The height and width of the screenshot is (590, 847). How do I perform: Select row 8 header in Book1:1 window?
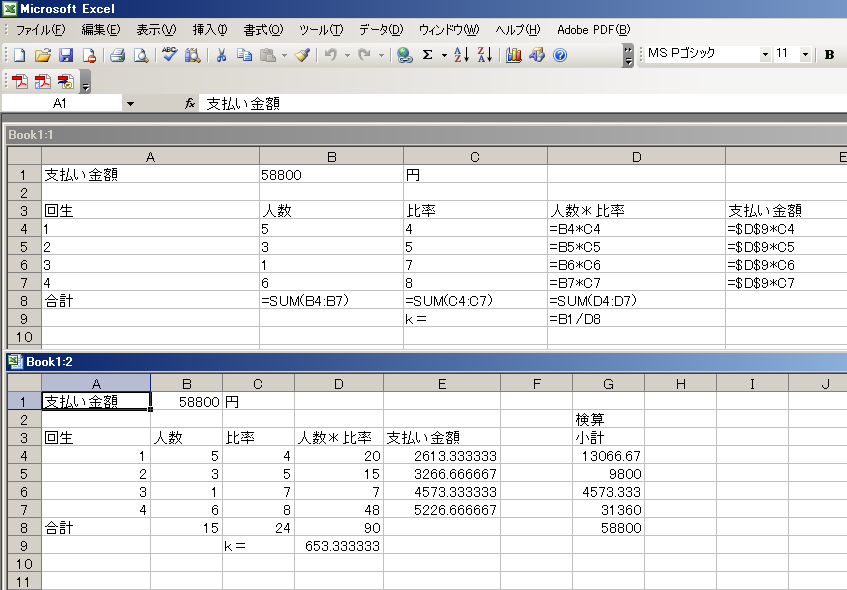(24, 300)
